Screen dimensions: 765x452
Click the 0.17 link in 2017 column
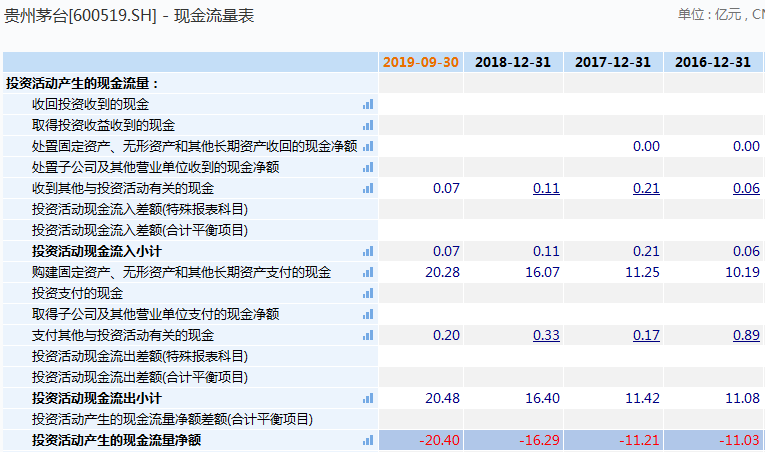tap(646, 335)
